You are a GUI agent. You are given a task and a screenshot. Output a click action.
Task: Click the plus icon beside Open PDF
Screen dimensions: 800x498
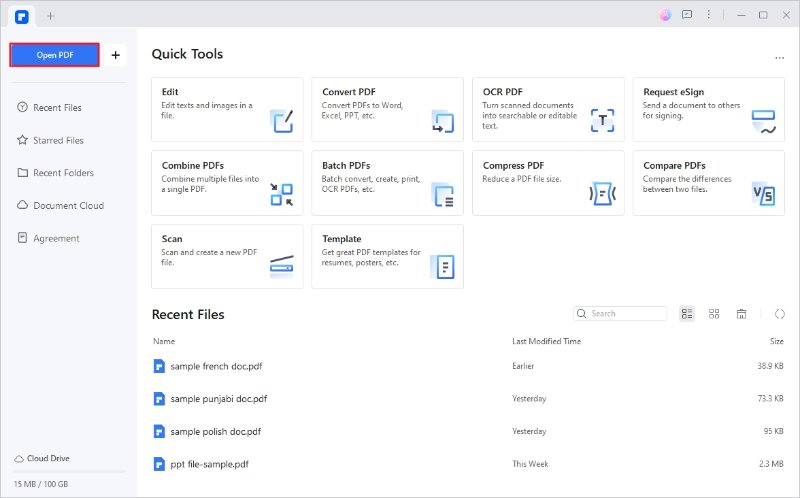115,55
